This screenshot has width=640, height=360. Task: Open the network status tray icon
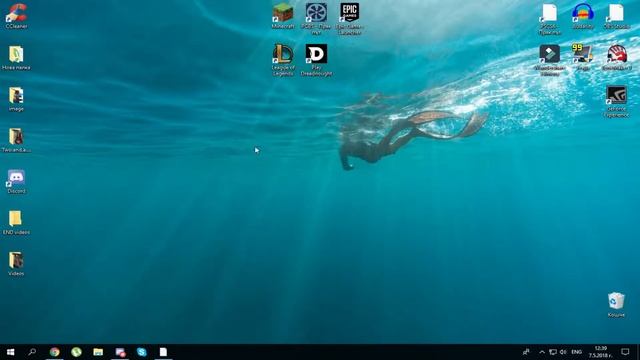point(553,352)
